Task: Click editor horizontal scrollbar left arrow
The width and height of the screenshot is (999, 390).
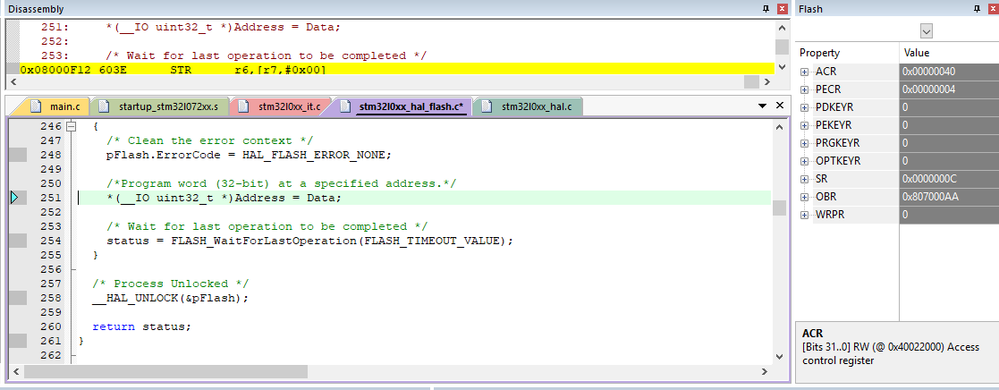Action: click(x=16, y=372)
